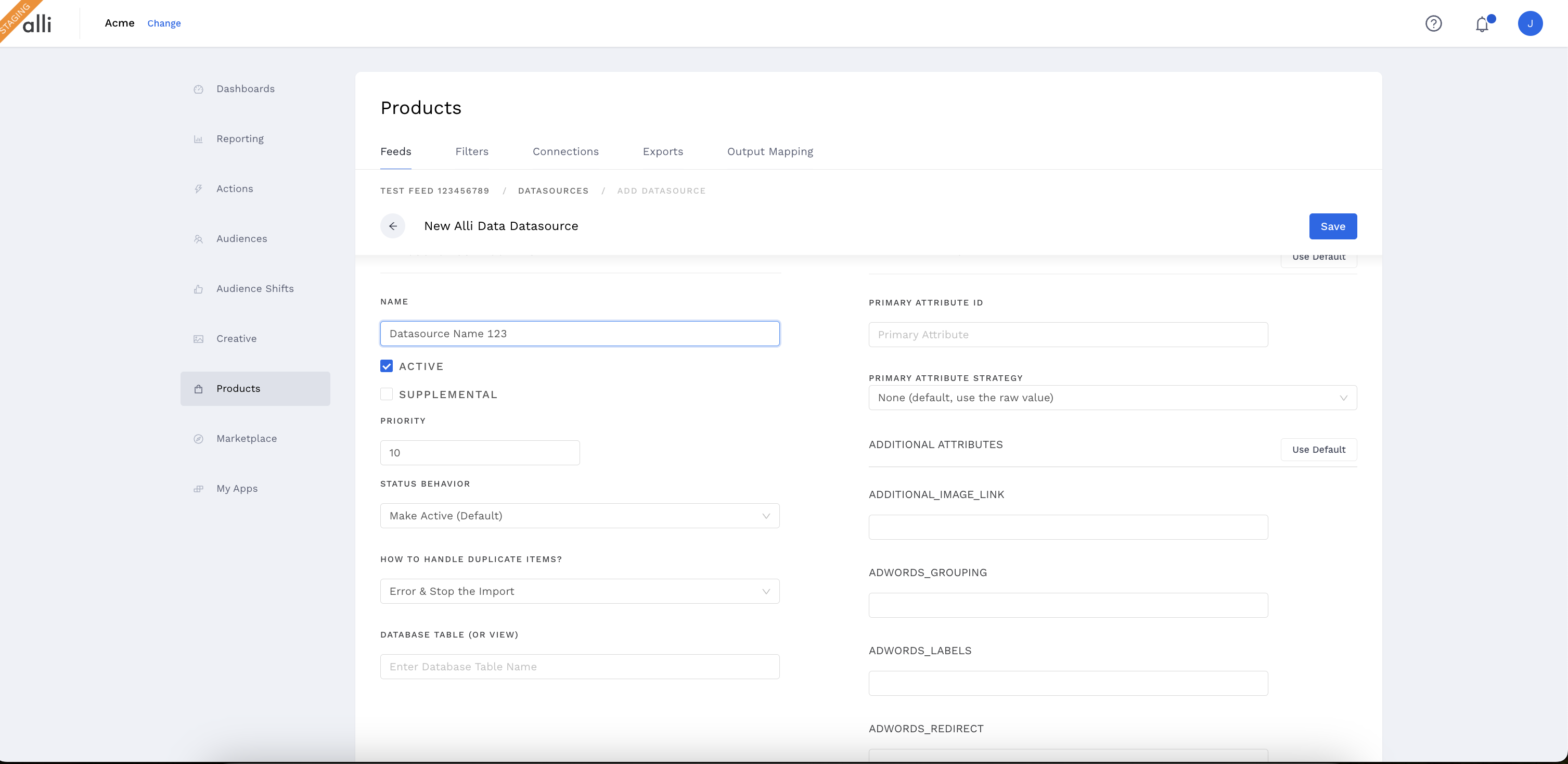1568x764 pixels.
Task: Switch to the Exports tab
Action: [x=663, y=151]
